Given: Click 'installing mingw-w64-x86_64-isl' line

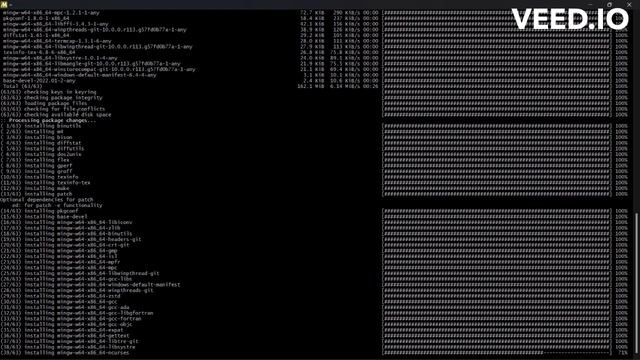Looking at the screenshot, I should pos(59,257).
